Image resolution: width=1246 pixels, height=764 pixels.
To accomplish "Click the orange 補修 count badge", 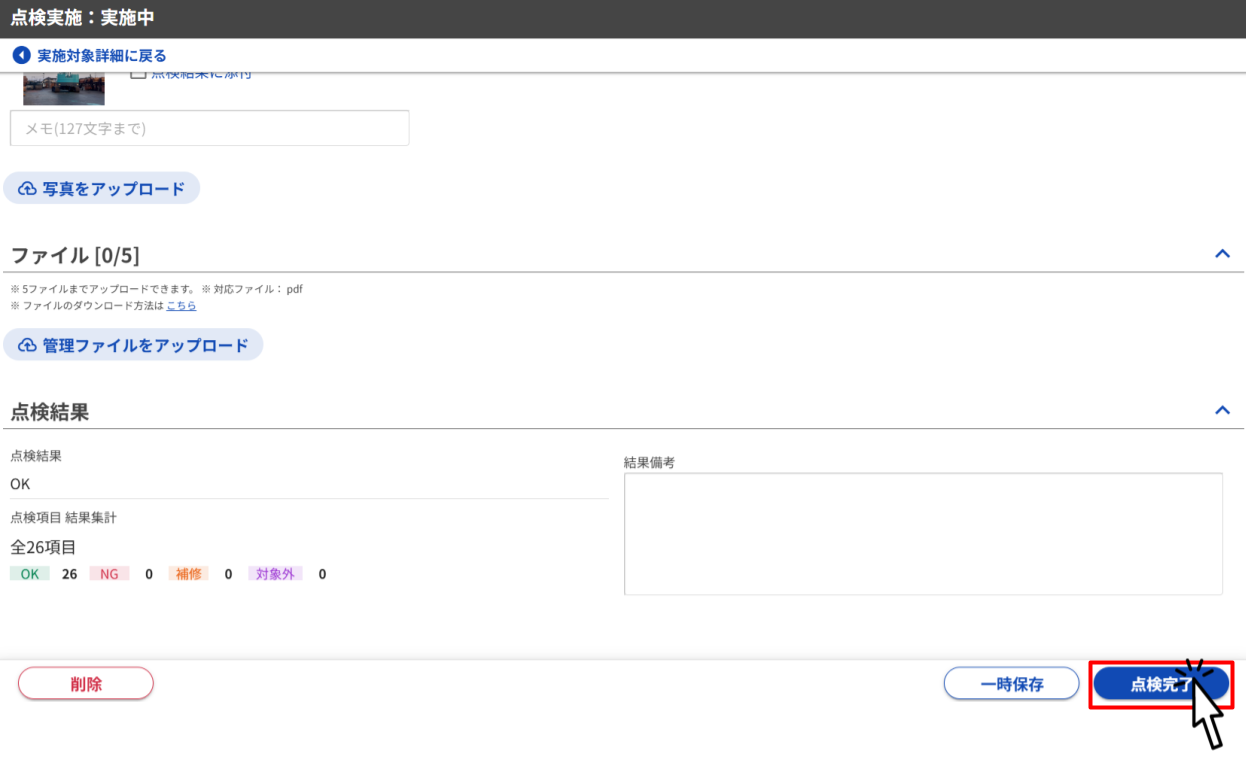I will (188, 575).
